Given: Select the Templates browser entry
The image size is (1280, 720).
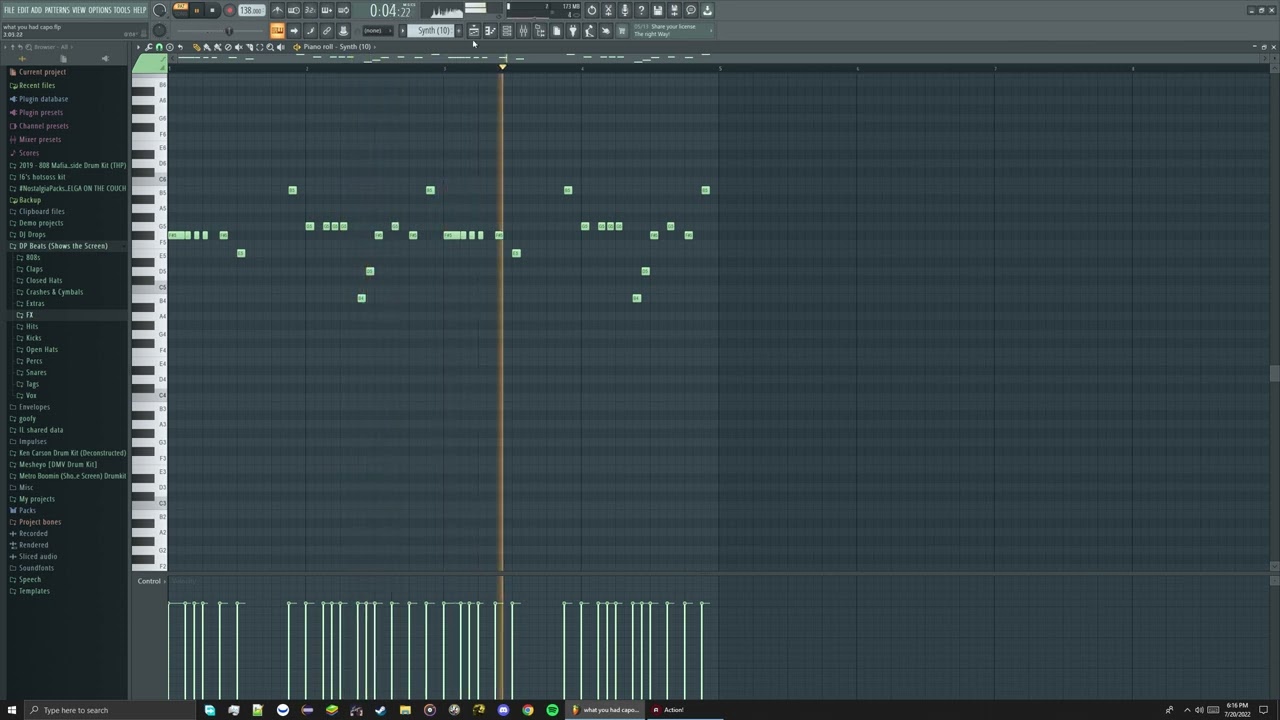Looking at the screenshot, I should click(34, 591).
